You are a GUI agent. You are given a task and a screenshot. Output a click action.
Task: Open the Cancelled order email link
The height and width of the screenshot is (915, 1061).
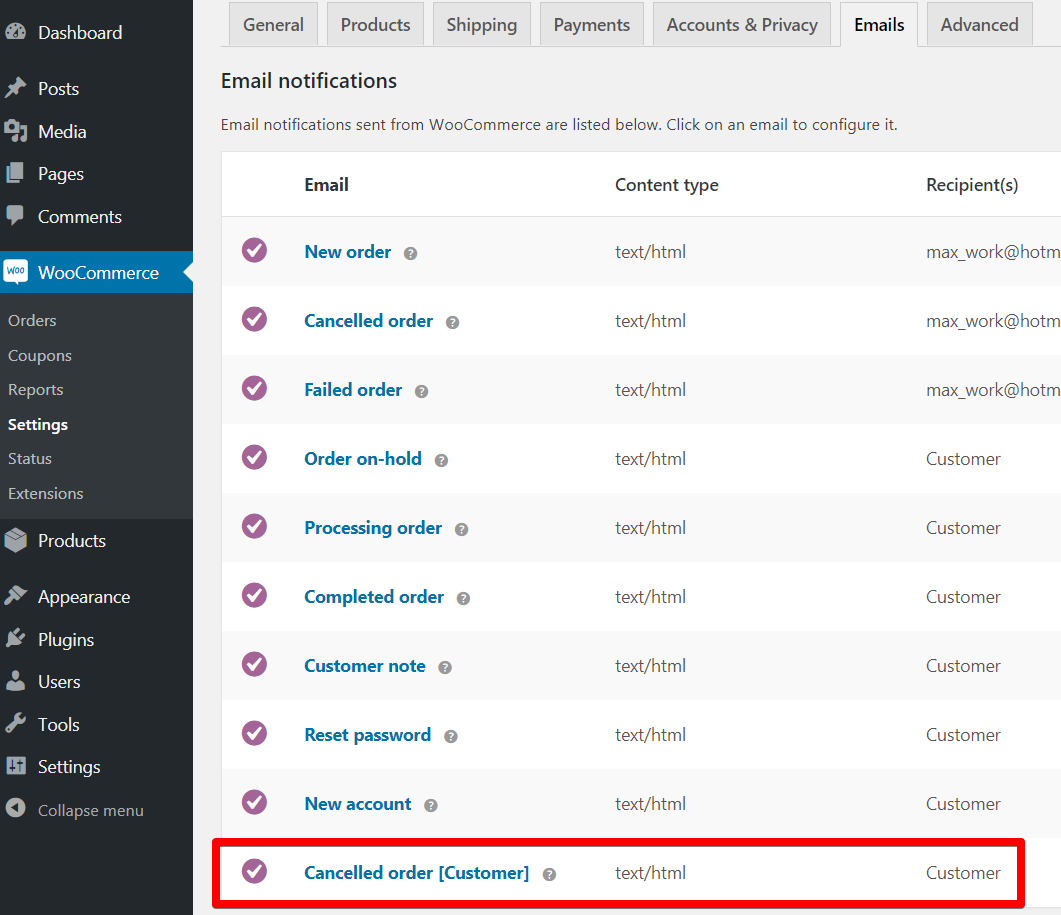point(369,321)
